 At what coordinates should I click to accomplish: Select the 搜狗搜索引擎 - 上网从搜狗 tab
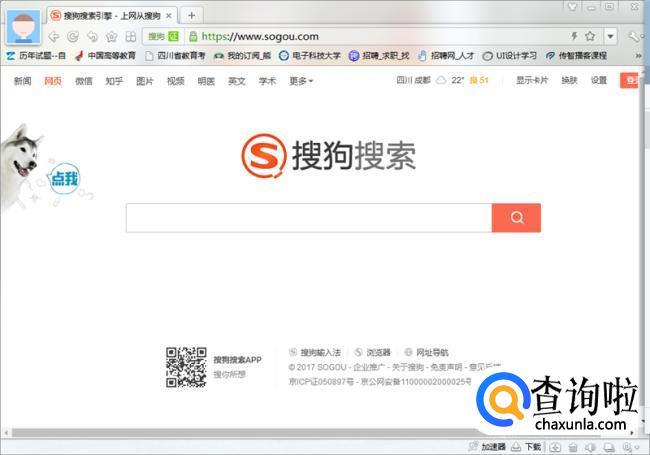[x=112, y=16]
